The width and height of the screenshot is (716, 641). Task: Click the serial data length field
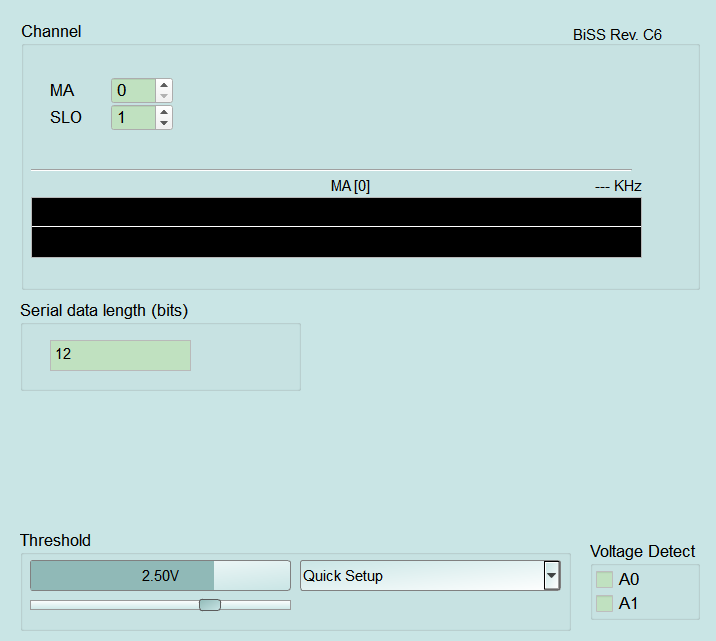pyautogui.click(x=120, y=355)
